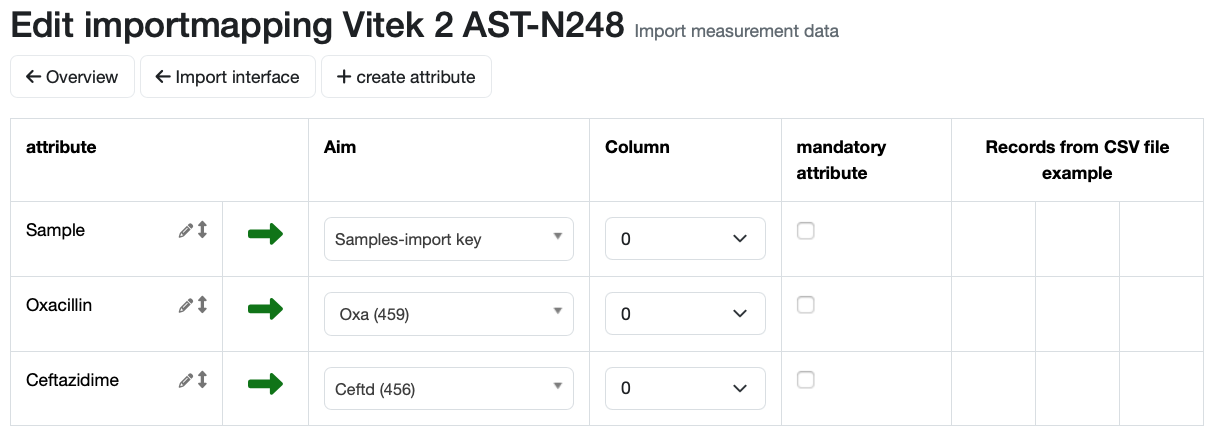The height and width of the screenshot is (435, 1214).
Task: Open the Samples-import key aim dropdown
Action: click(449, 239)
